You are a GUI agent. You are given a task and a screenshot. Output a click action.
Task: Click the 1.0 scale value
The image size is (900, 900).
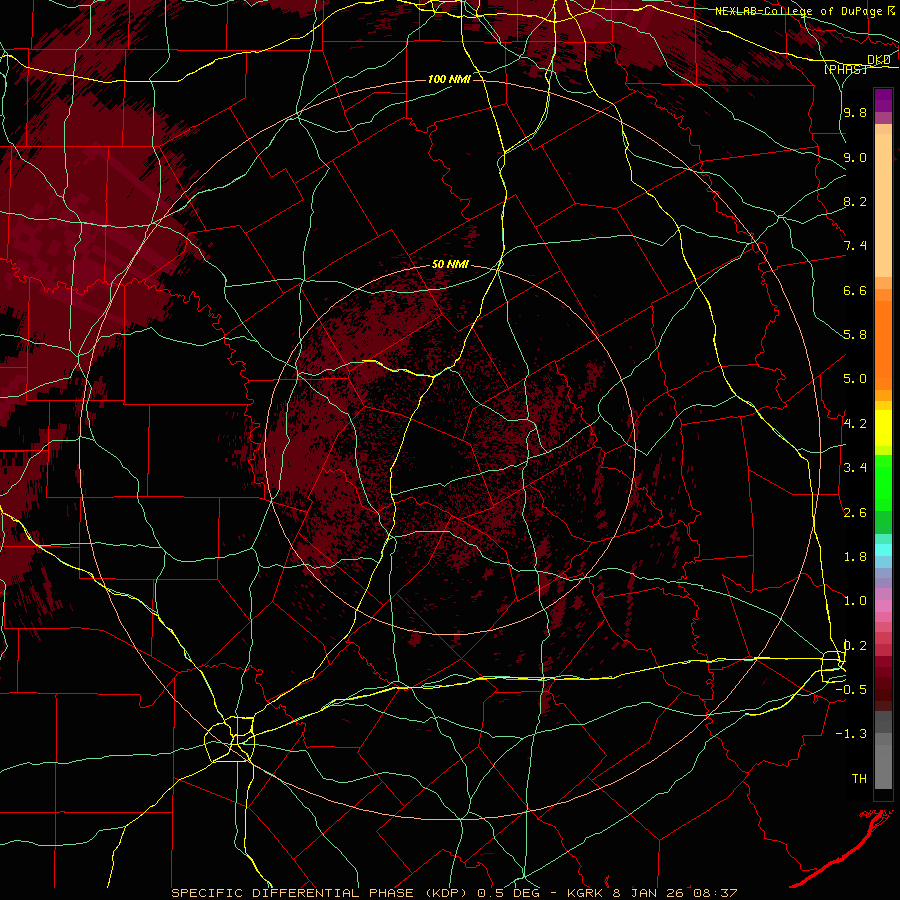[x=855, y=601]
